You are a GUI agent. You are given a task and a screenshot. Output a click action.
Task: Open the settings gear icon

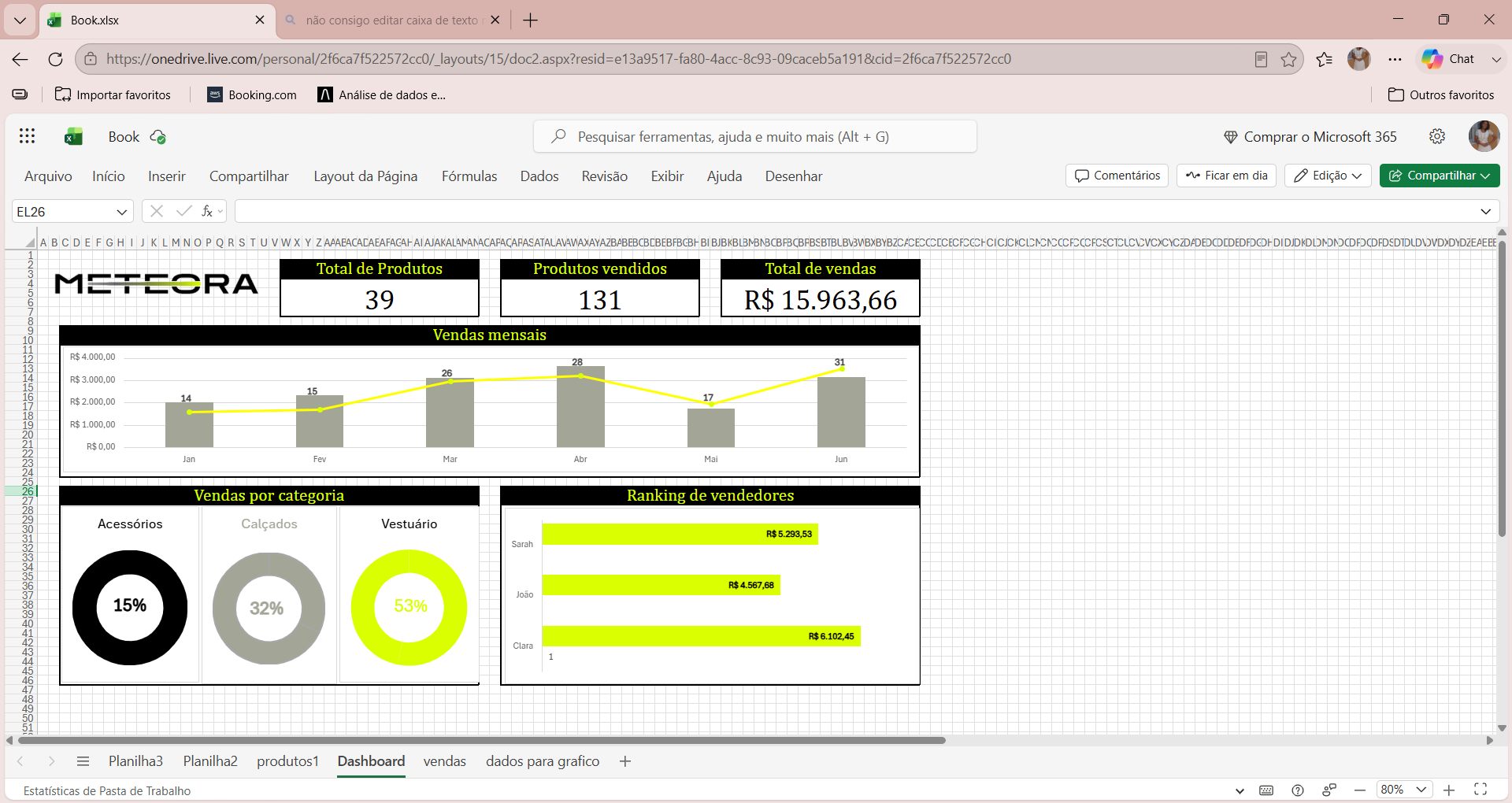coord(1437,136)
